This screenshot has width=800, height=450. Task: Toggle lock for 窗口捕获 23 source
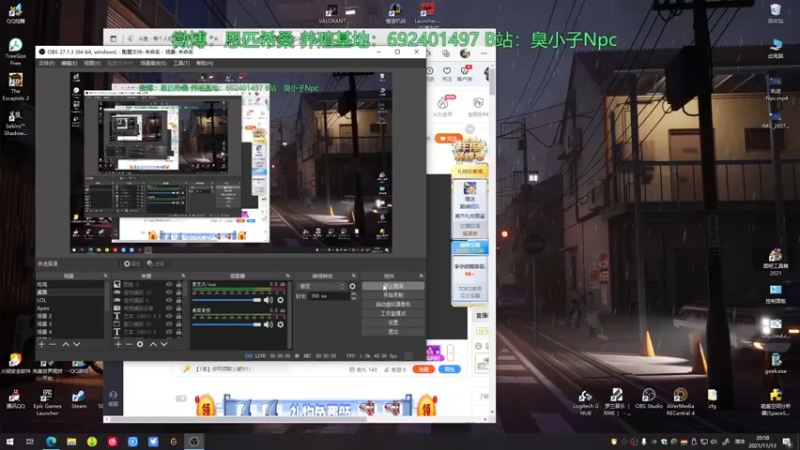[x=179, y=324]
